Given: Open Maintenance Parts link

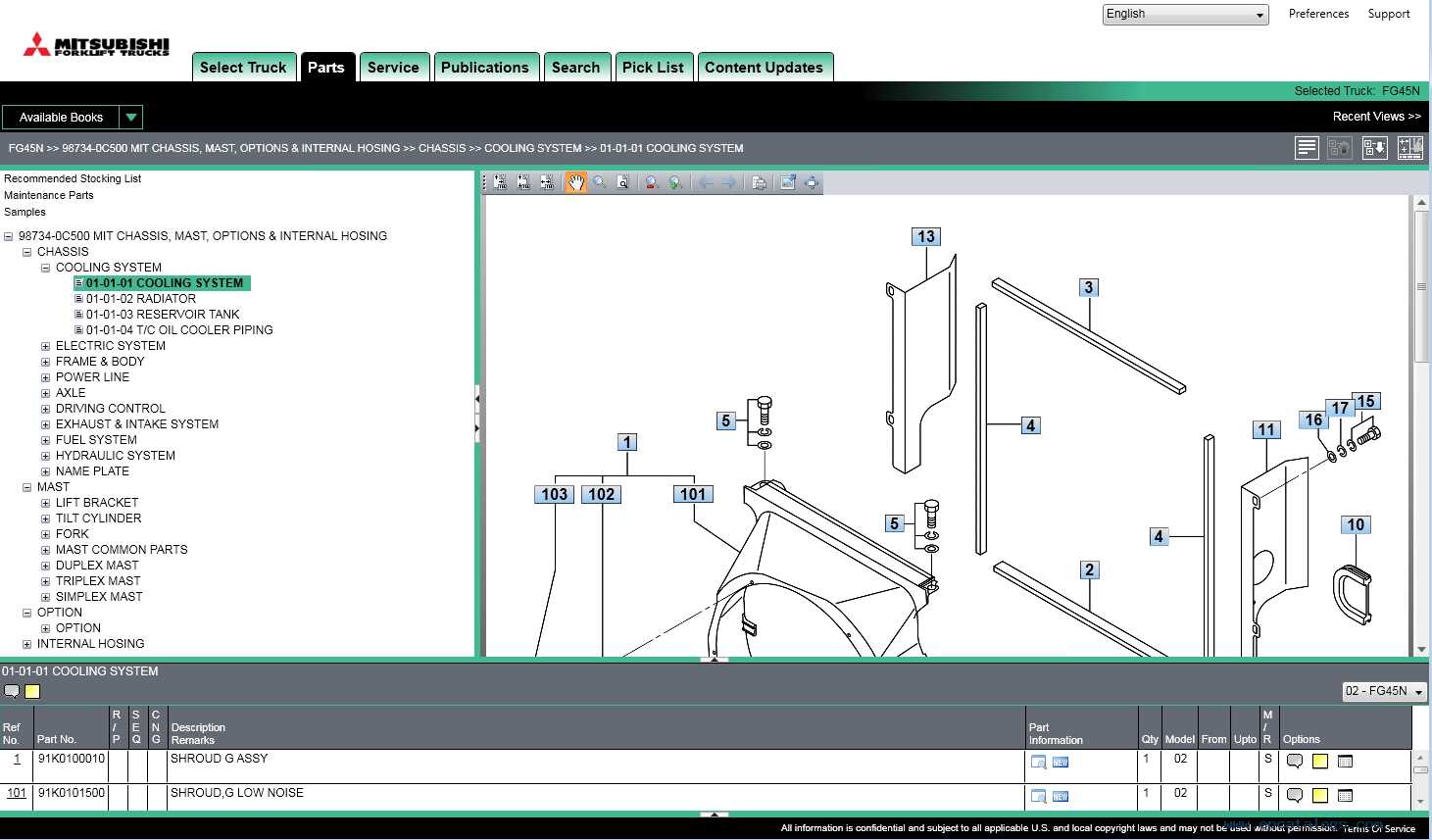Looking at the screenshot, I should coord(49,195).
